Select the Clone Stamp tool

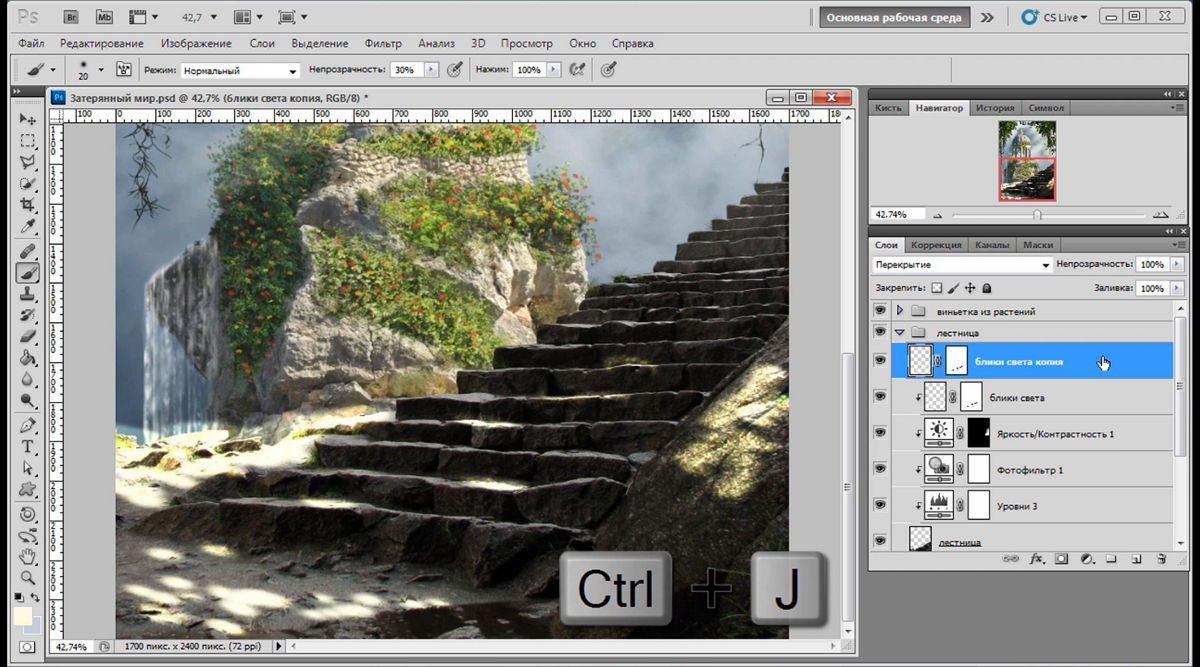[28, 294]
